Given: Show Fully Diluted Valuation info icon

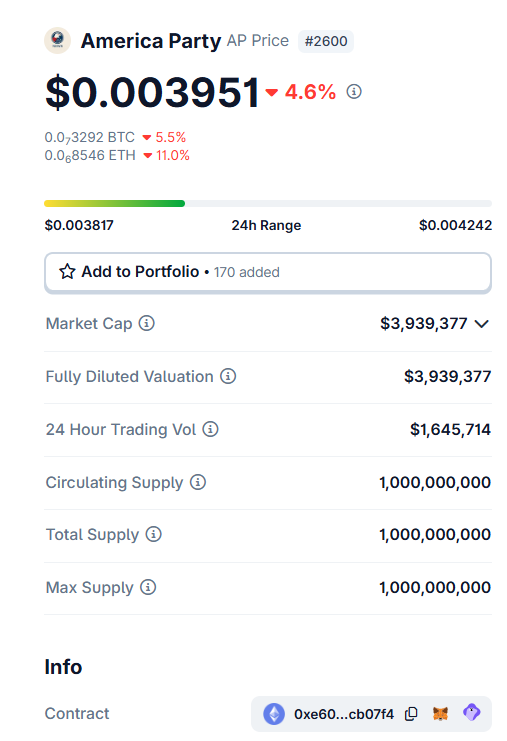Looking at the screenshot, I should click(x=228, y=376).
